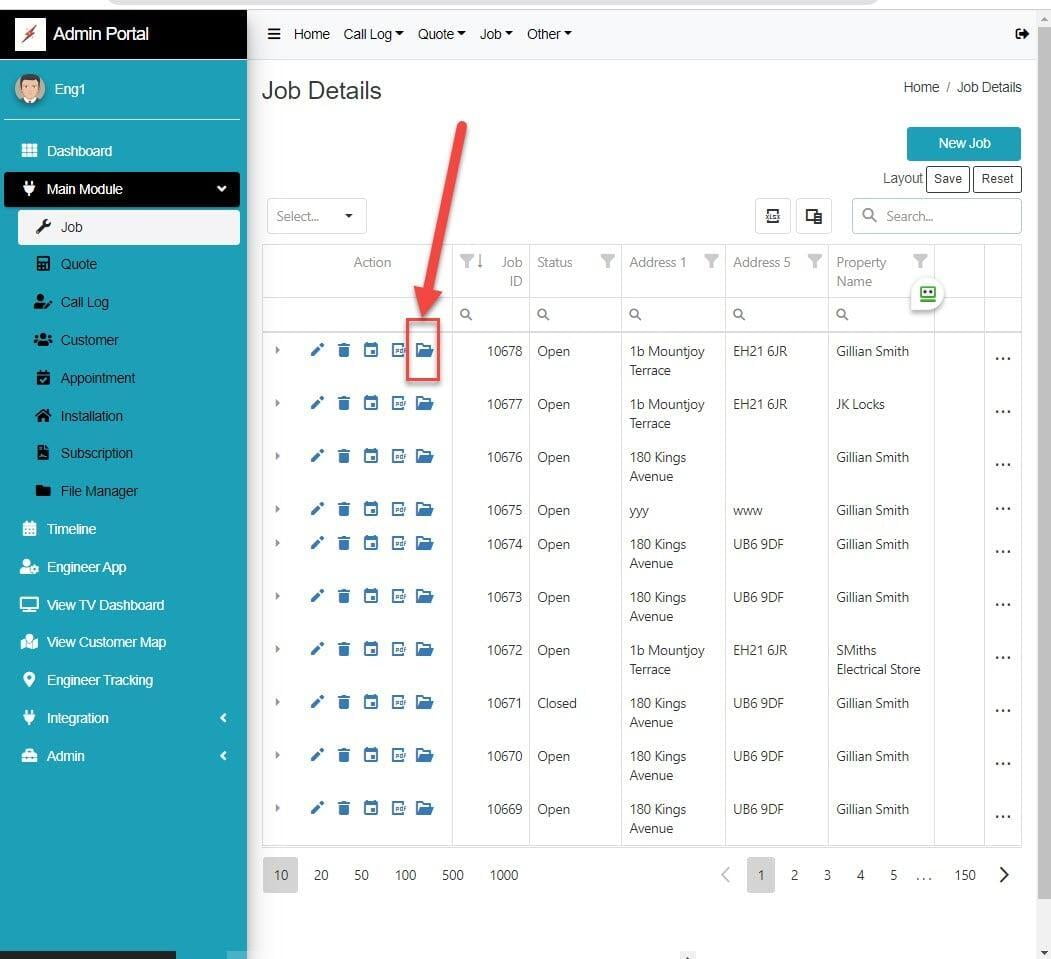Open the Quote menu in navbar
Viewport: 1051px width, 959px height.
point(441,34)
